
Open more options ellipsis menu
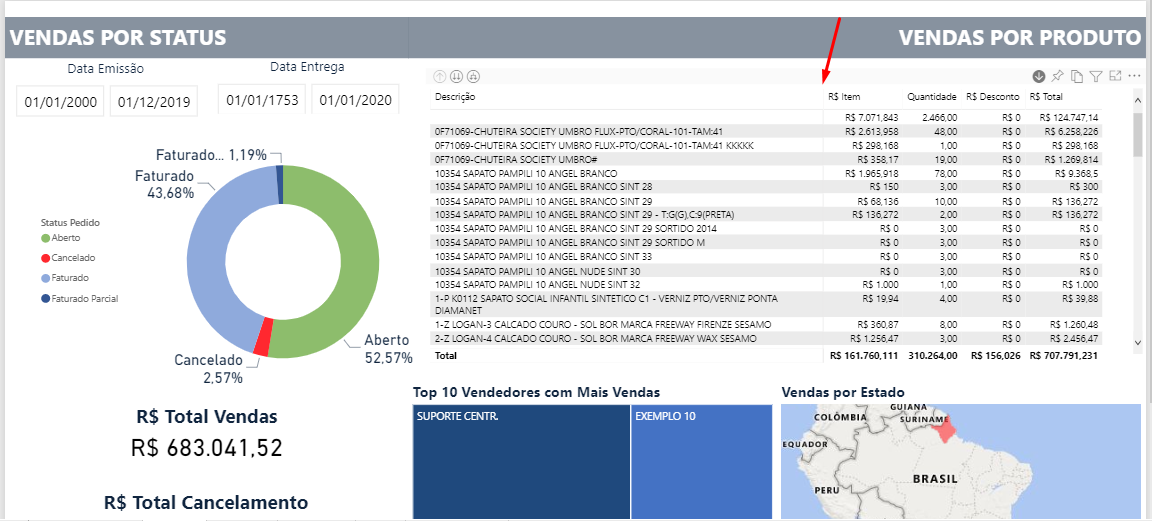pos(1134,76)
